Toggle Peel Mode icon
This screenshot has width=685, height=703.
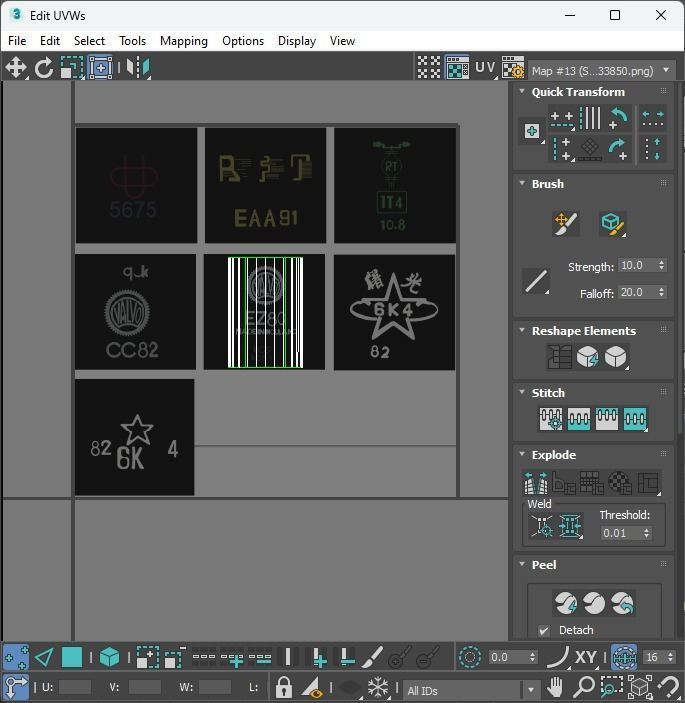(594, 603)
